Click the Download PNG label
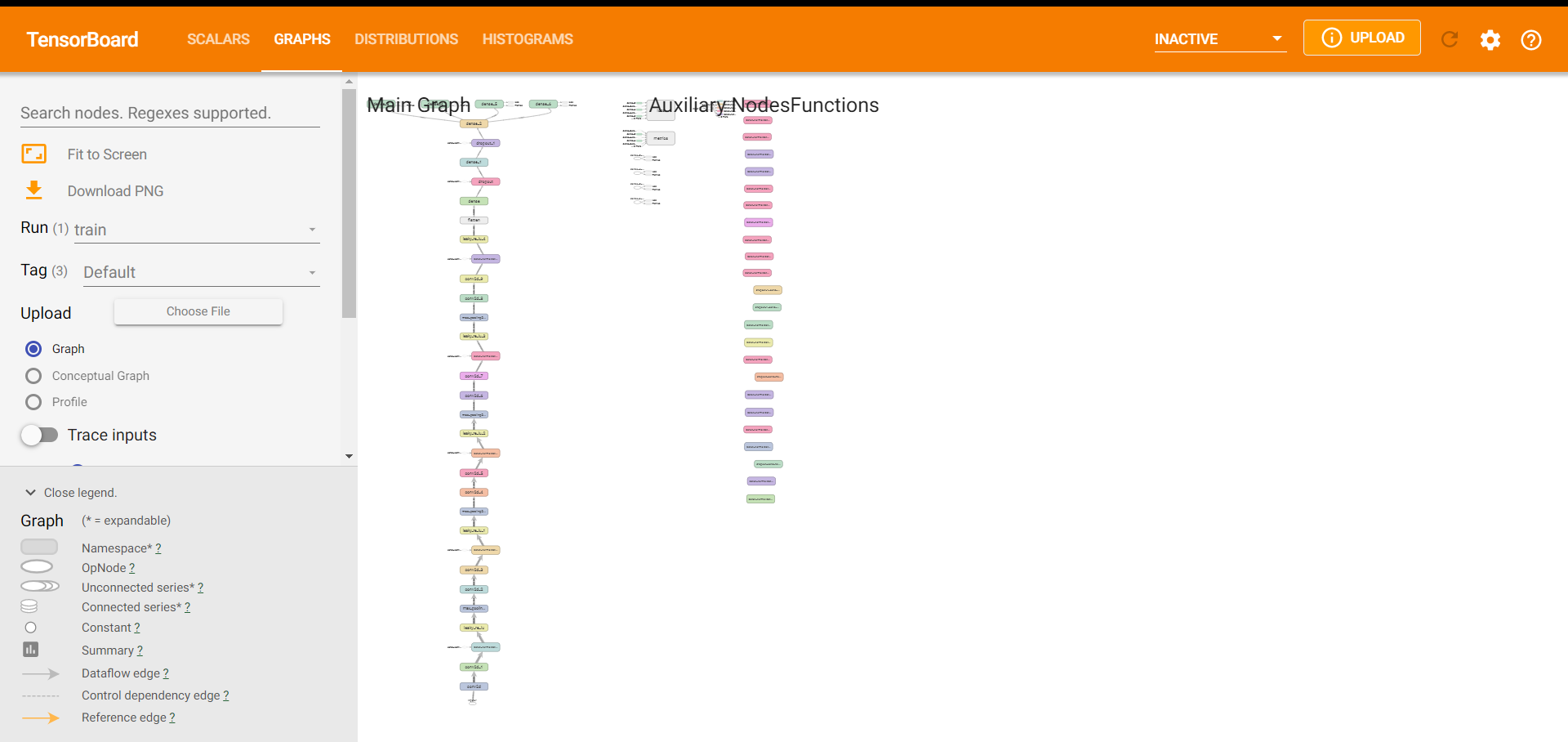Viewport: 1568px width, 742px height. [x=115, y=191]
